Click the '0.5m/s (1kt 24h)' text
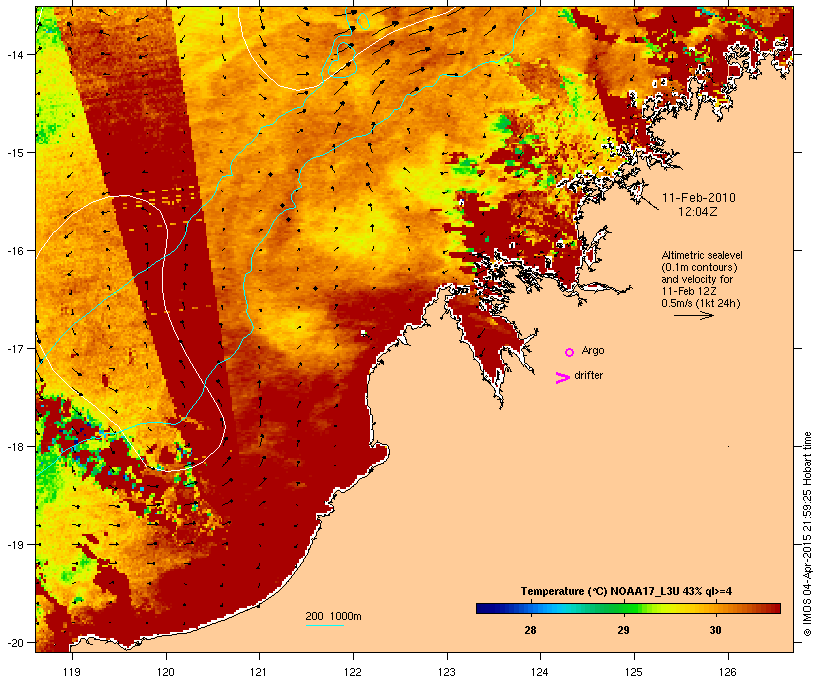Image resolution: width=820 pixels, height=680 pixels. tap(701, 303)
